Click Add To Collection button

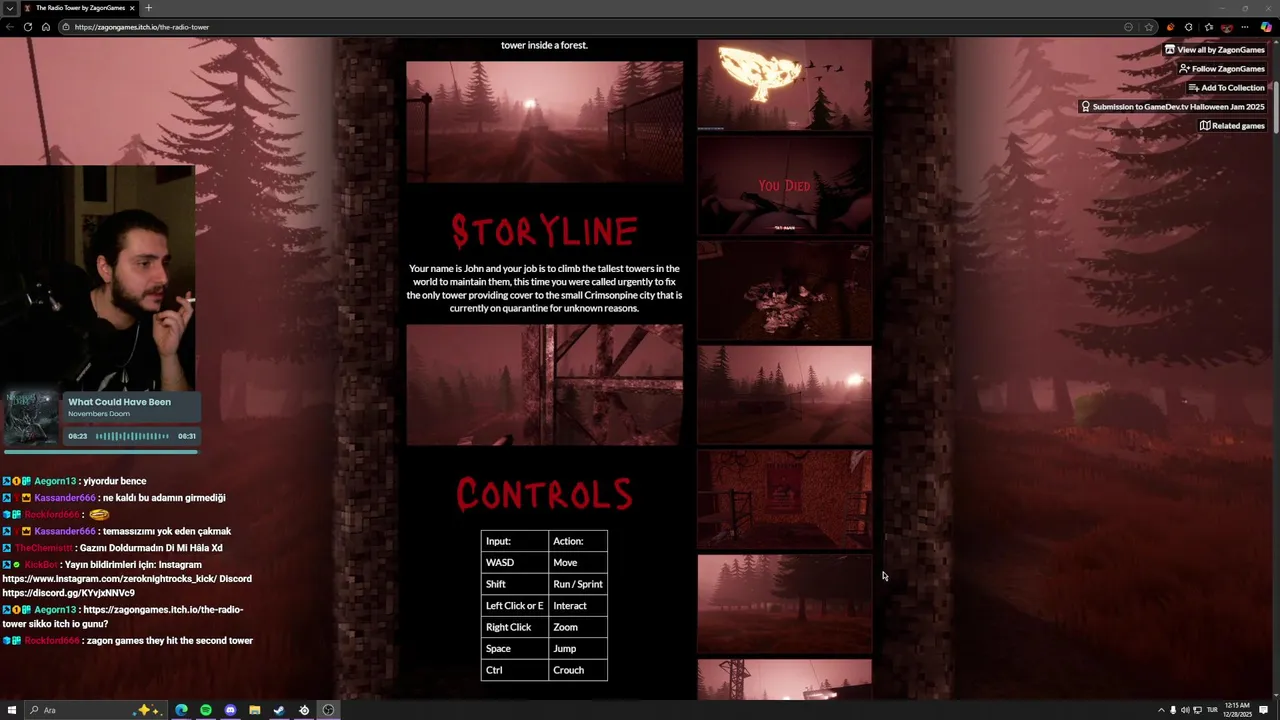pyautogui.click(x=1226, y=88)
